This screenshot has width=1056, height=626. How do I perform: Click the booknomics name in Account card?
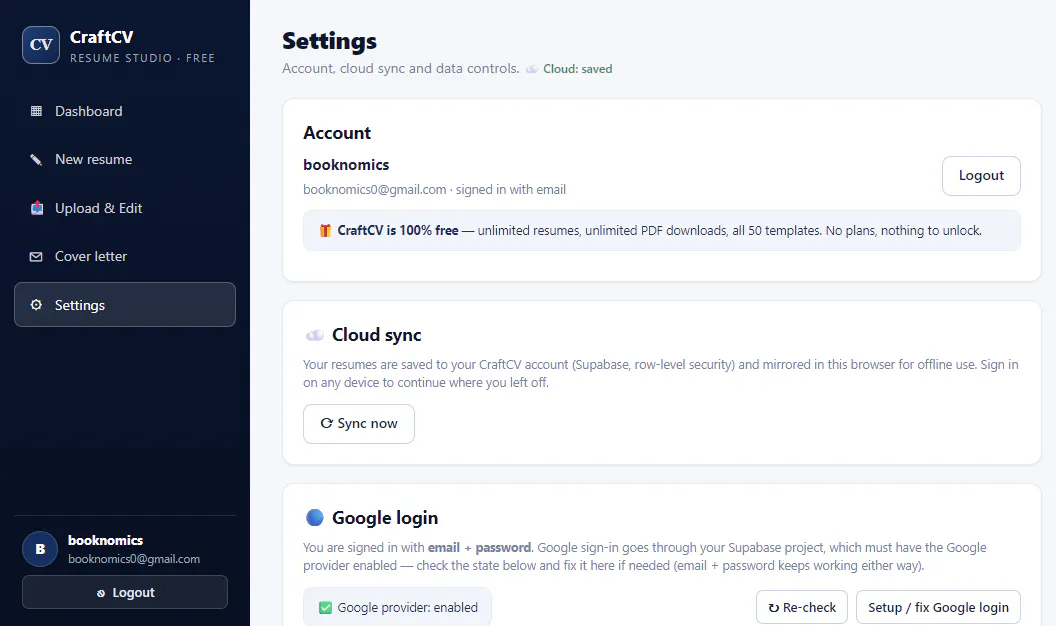coord(346,164)
